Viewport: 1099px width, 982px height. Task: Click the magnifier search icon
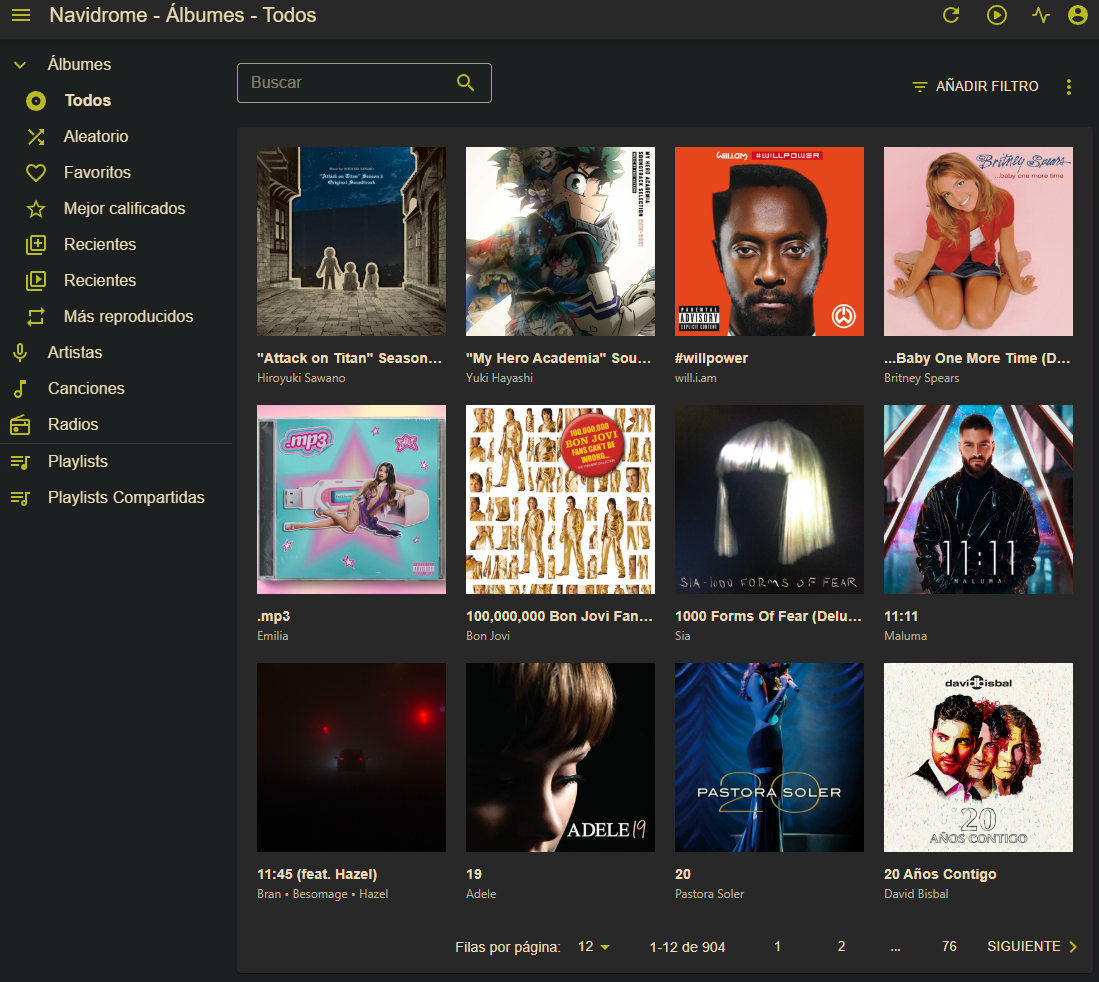pos(465,83)
